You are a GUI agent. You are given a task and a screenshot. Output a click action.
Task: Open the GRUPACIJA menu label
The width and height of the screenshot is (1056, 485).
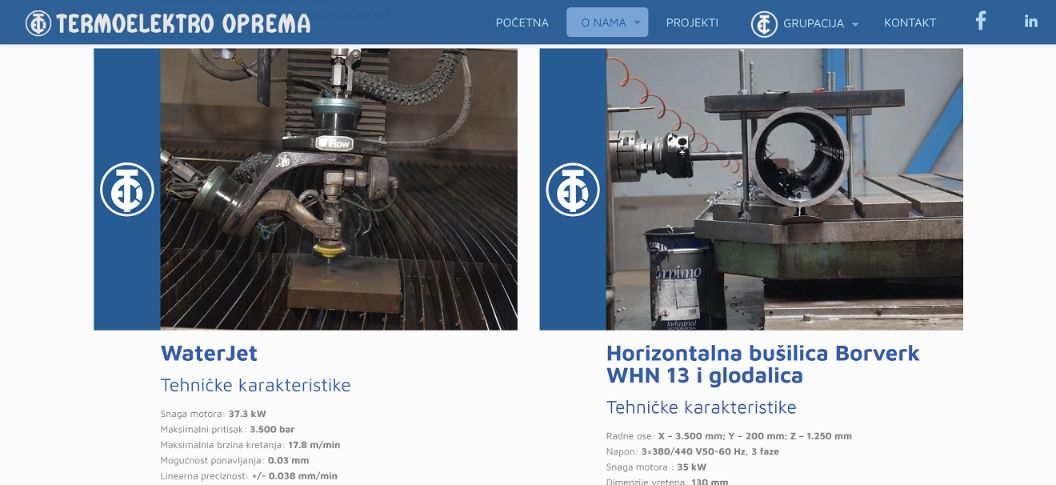[x=813, y=23]
